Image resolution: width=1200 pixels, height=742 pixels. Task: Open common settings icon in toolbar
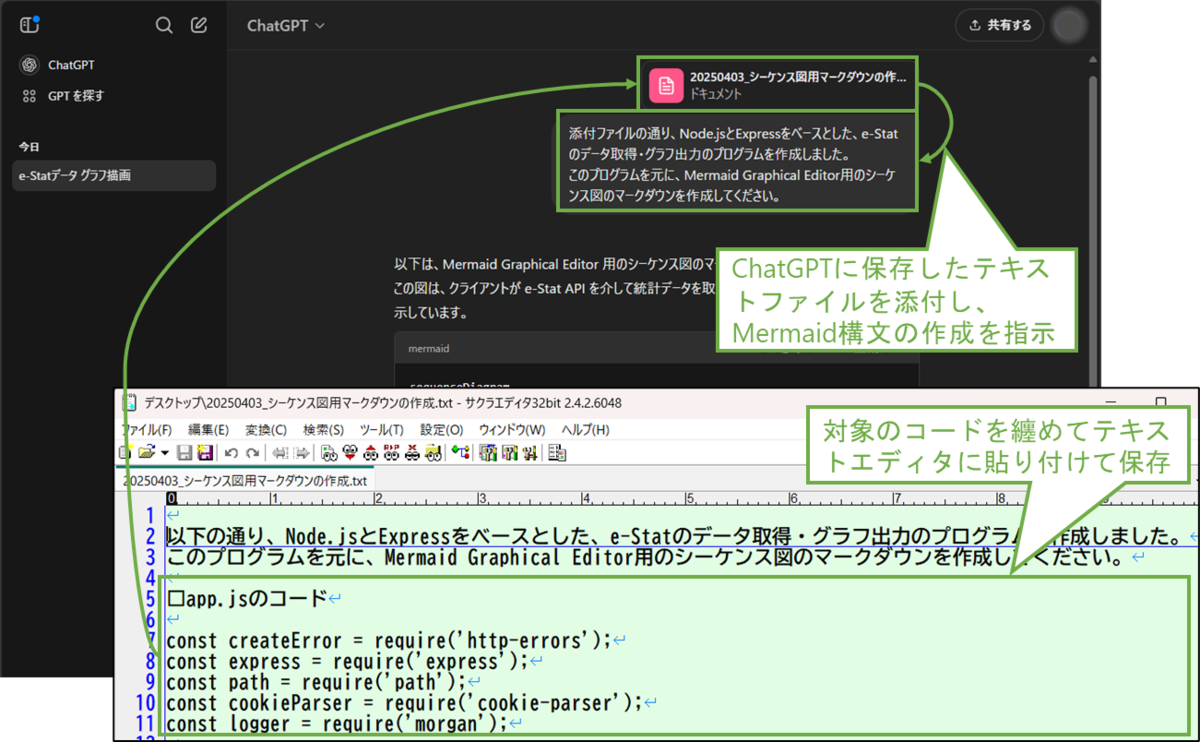(x=510, y=453)
